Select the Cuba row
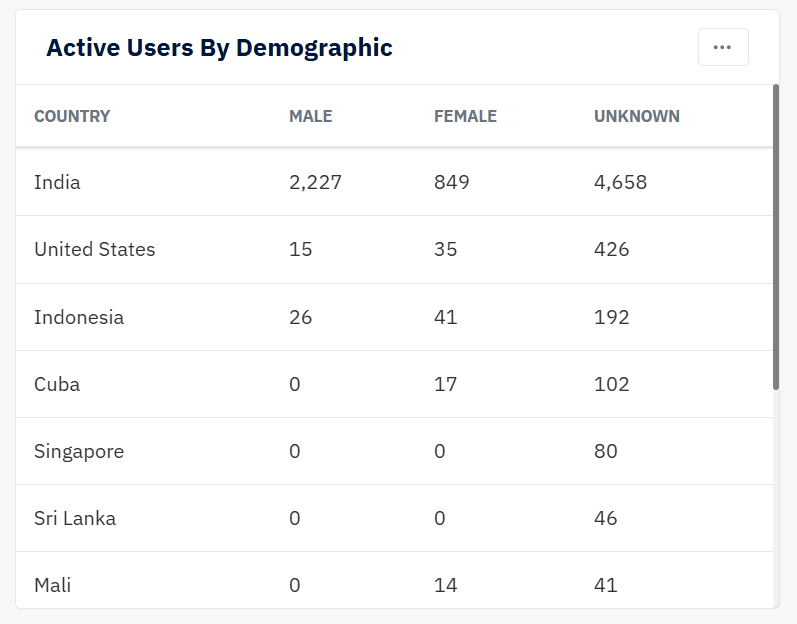This screenshot has height=624, width=797. (57, 384)
